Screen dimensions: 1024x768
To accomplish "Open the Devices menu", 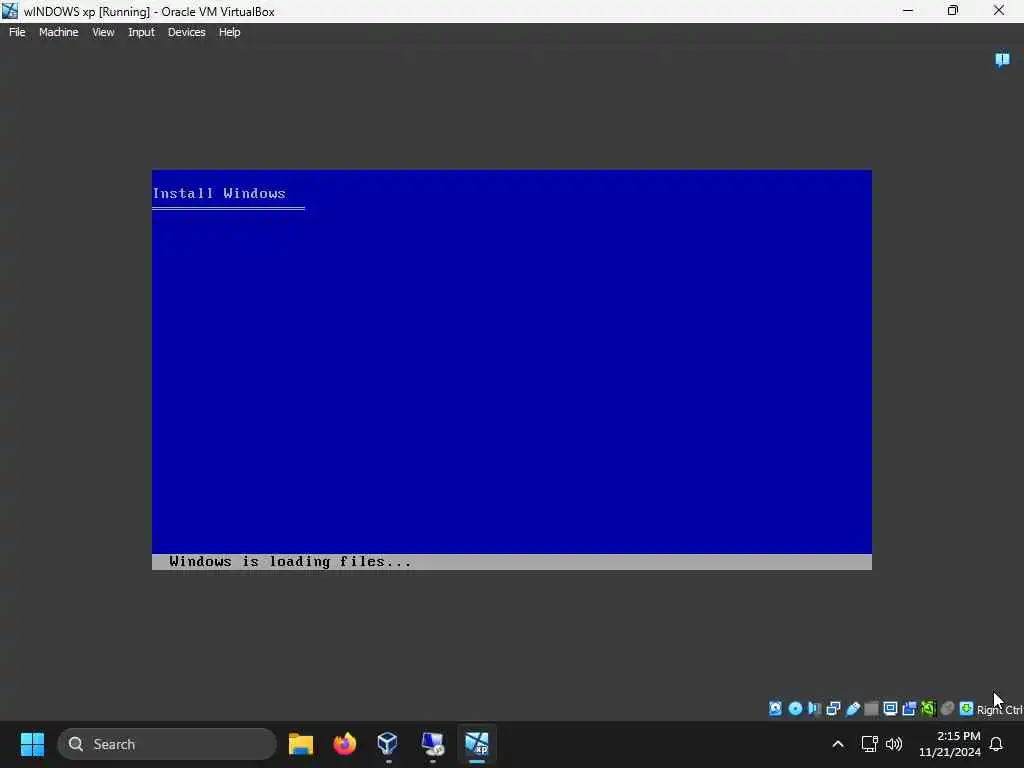I will (x=186, y=32).
